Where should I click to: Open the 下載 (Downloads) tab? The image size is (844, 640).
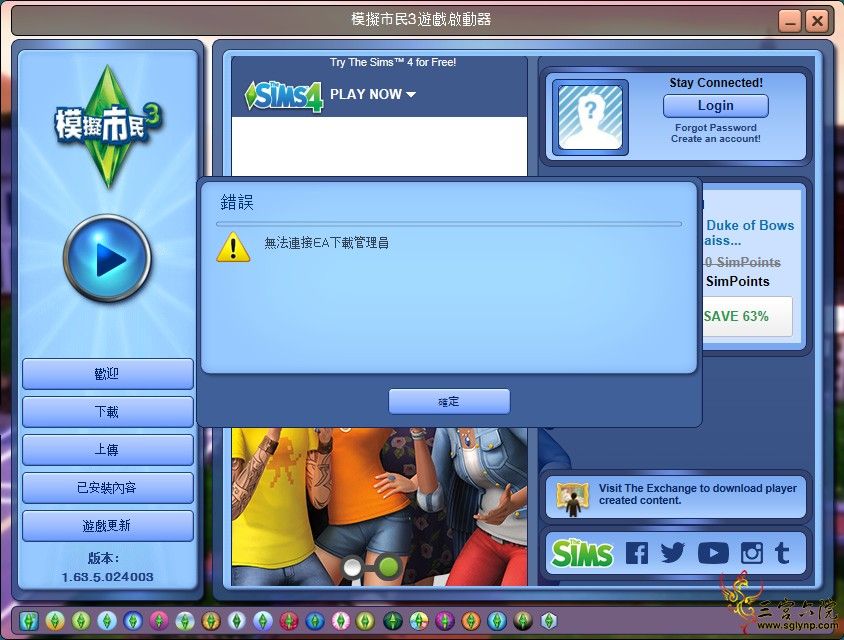point(108,412)
